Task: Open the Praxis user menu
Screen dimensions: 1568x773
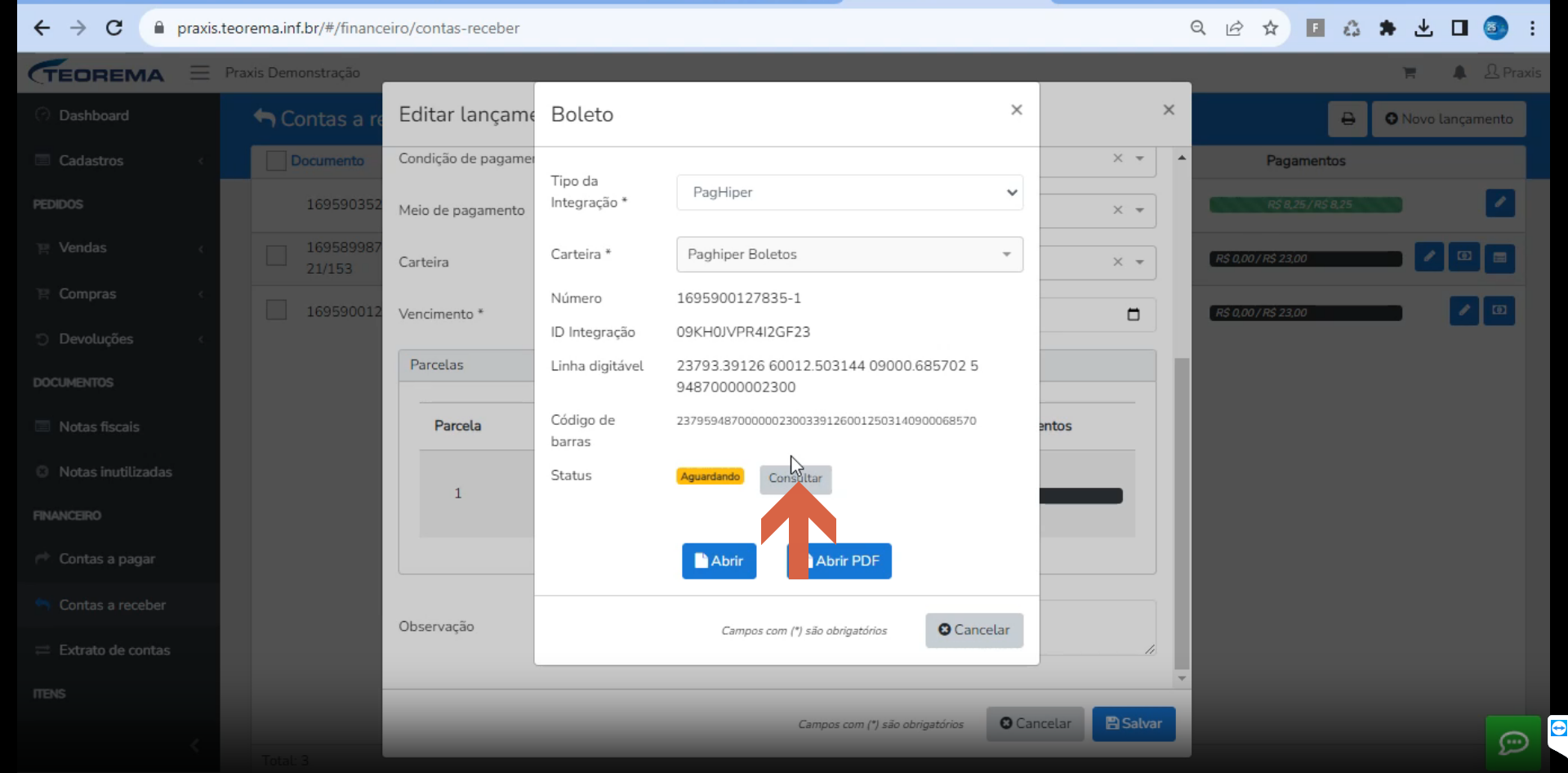Action: click(1512, 73)
